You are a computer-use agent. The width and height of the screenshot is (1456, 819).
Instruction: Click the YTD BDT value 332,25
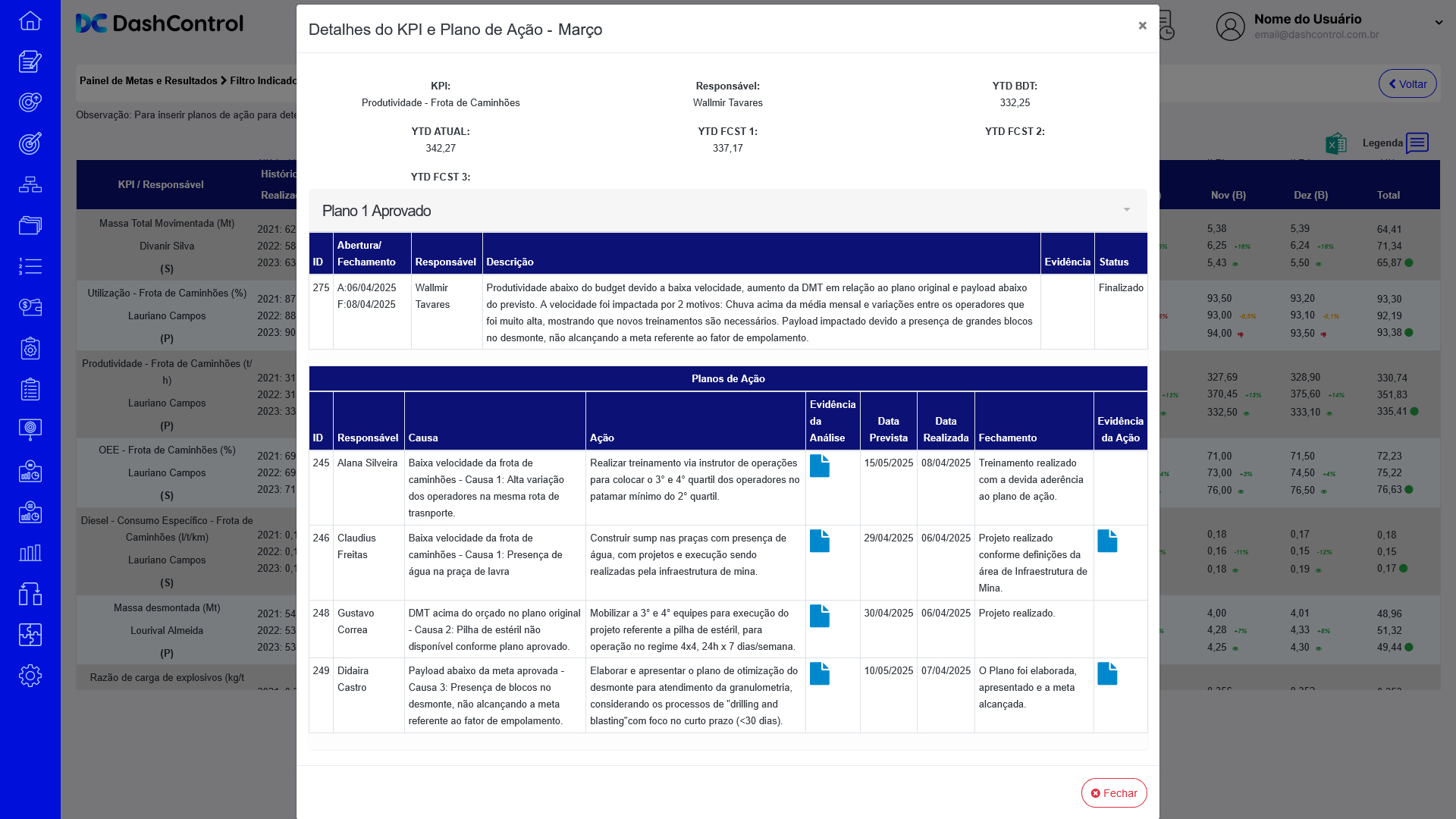point(1015,102)
